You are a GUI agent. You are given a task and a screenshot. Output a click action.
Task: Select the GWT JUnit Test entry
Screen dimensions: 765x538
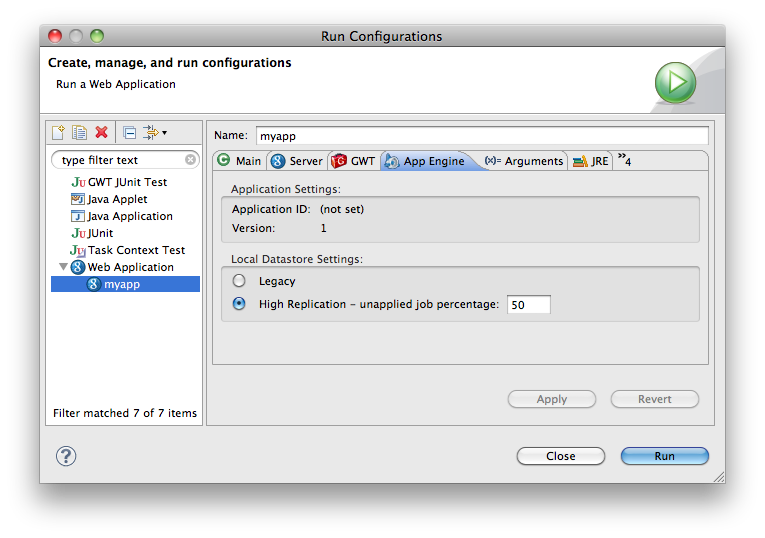click(x=127, y=182)
